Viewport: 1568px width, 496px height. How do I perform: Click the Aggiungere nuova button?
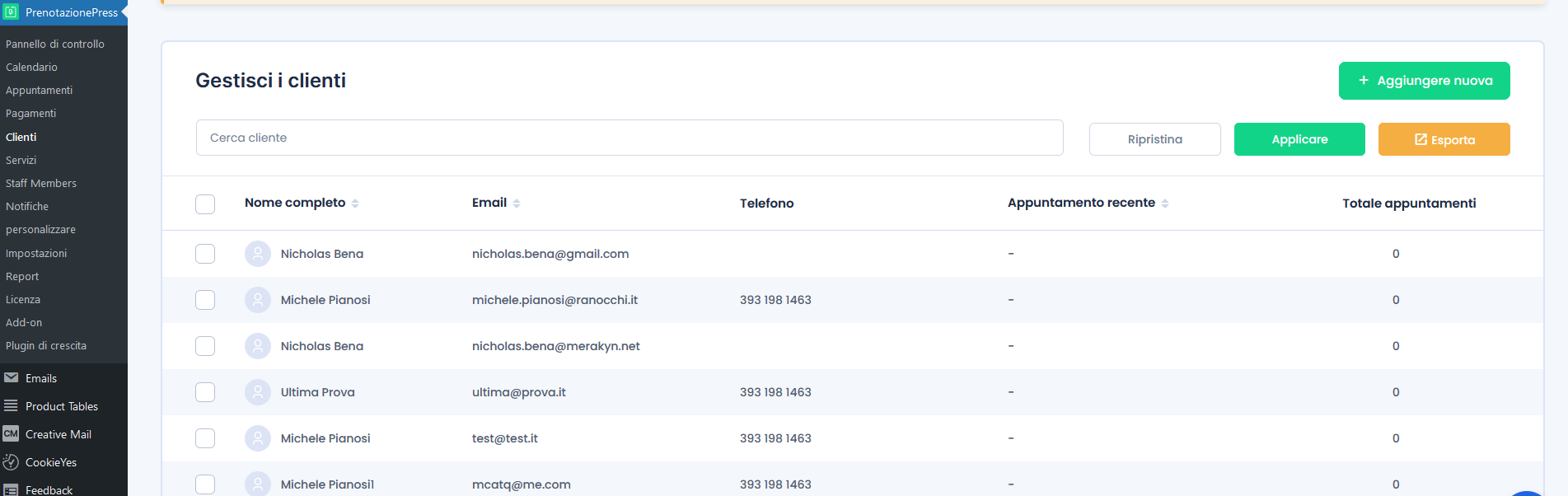pyautogui.click(x=1424, y=81)
